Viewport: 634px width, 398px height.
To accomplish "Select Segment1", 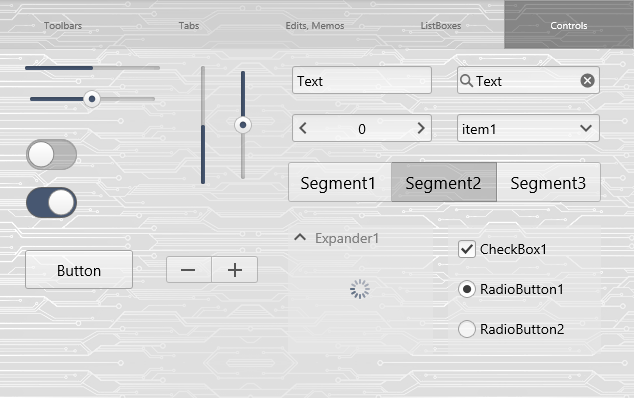I will click(x=340, y=182).
